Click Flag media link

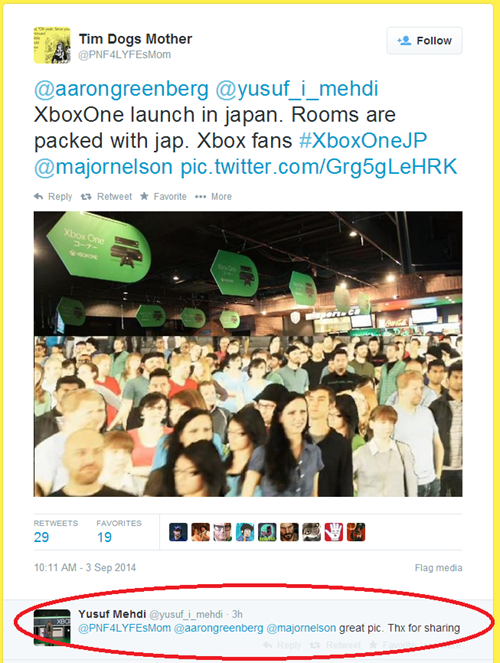[438, 568]
